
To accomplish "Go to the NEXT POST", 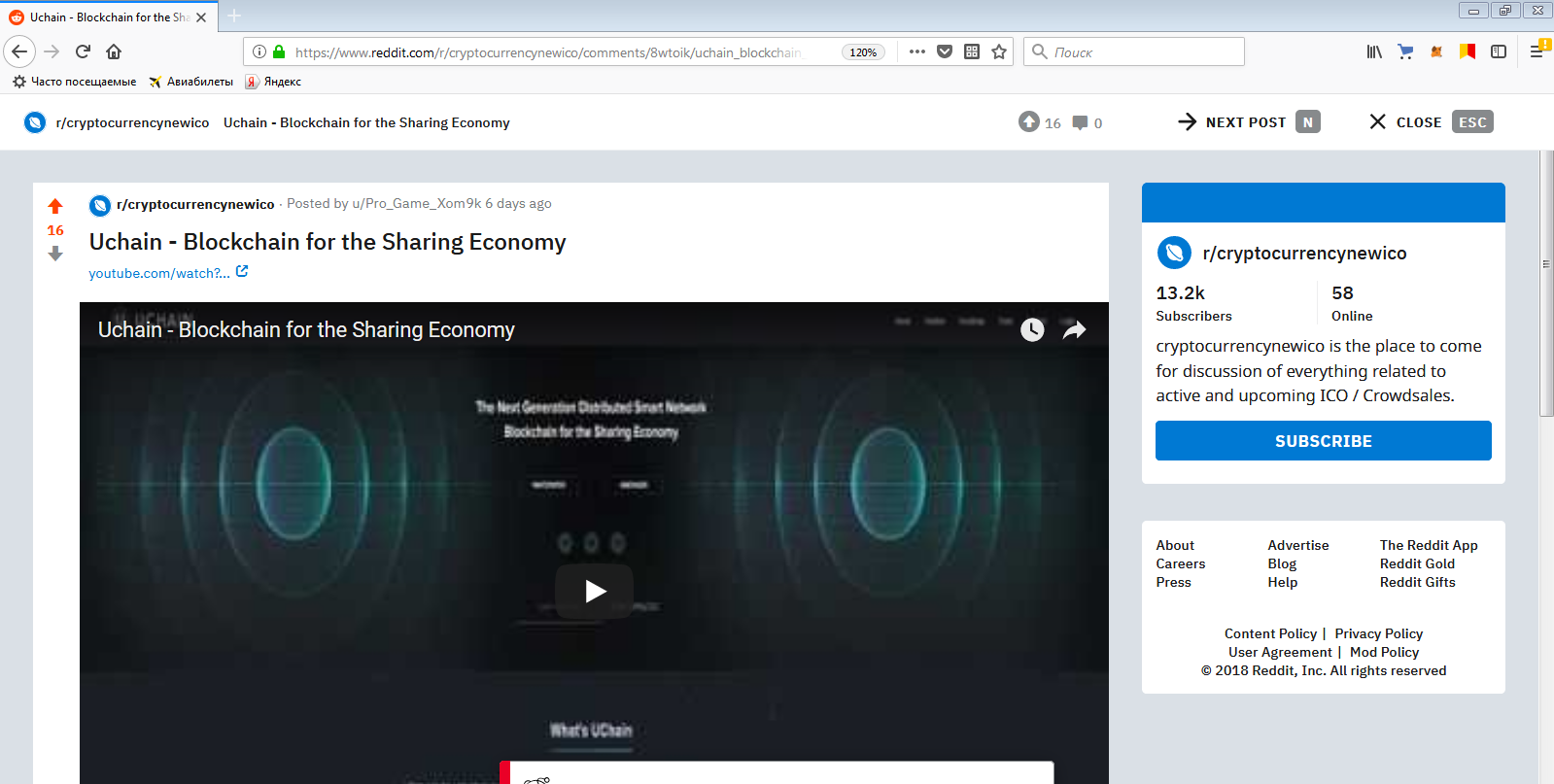I will pos(1248,122).
